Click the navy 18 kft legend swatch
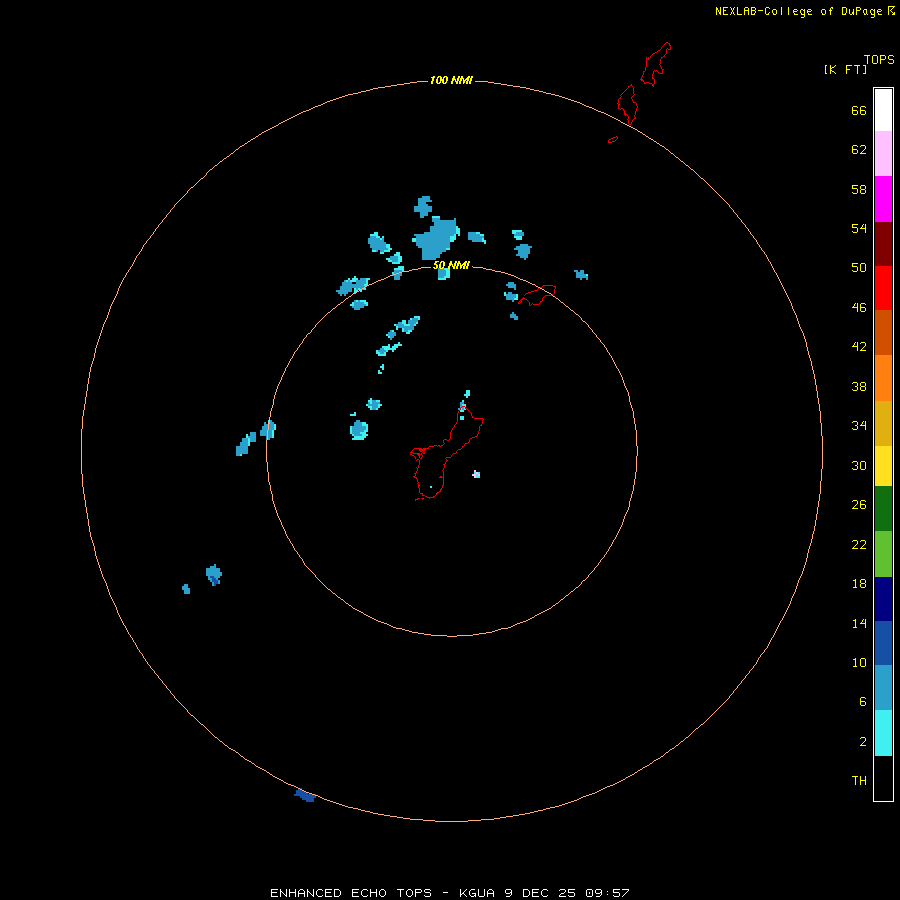The width and height of the screenshot is (900, 900). point(883,599)
